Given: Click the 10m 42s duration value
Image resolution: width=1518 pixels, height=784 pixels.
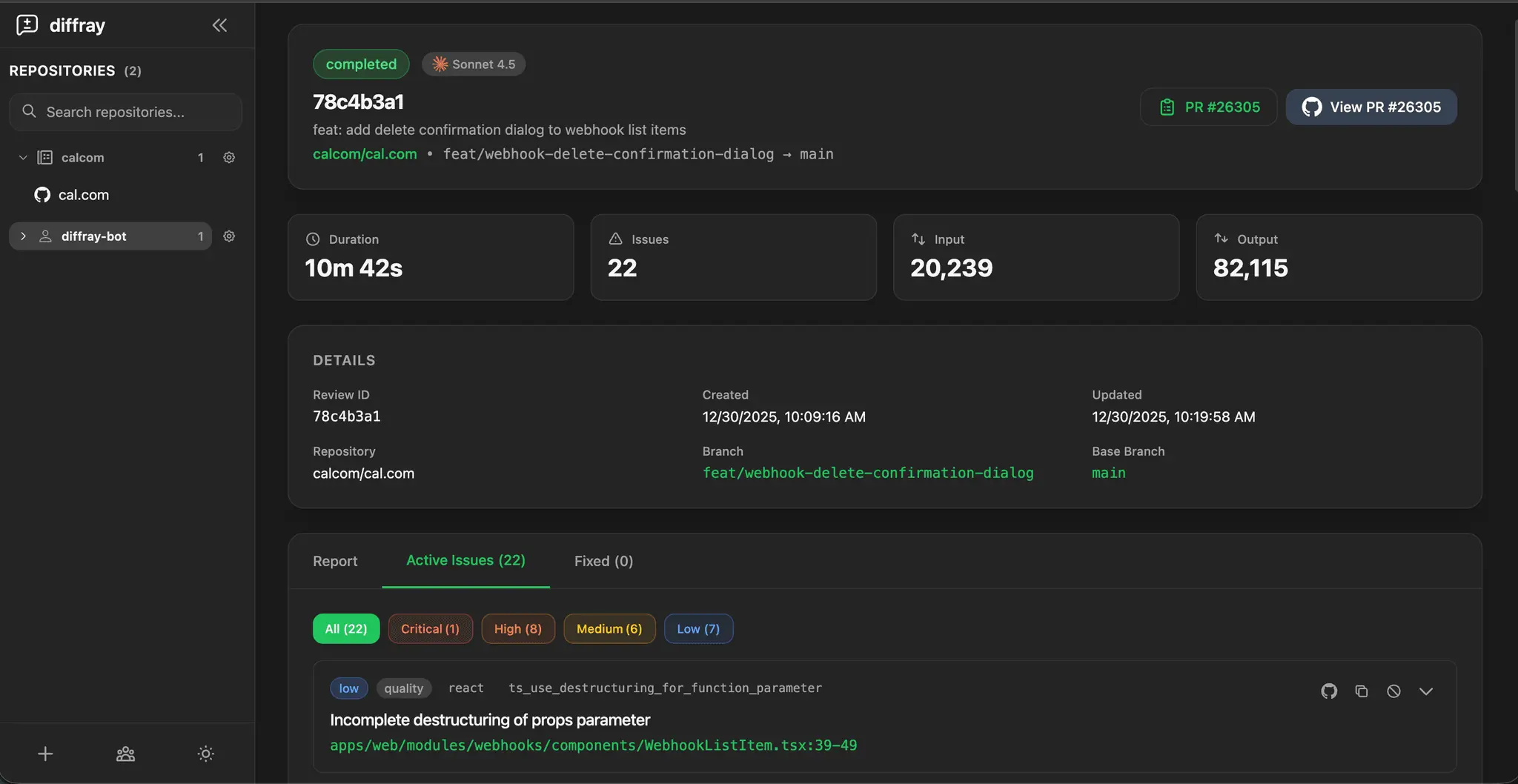Looking at the screenshot, I should 354,268.
